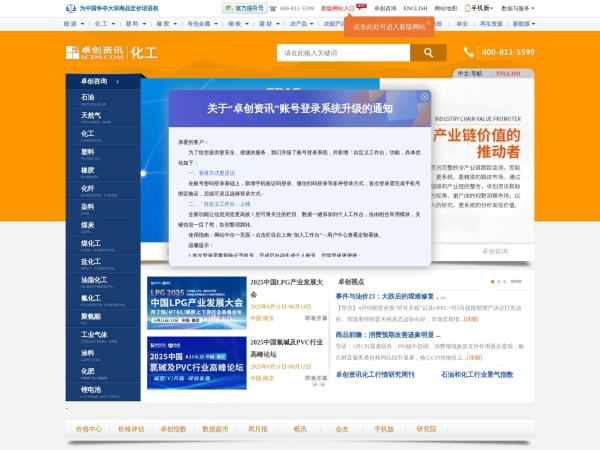The height and width of the screenshot is (450, 600).
Task: Switch to ENGLISH in the top bar
Action: (x=415, y=8)
